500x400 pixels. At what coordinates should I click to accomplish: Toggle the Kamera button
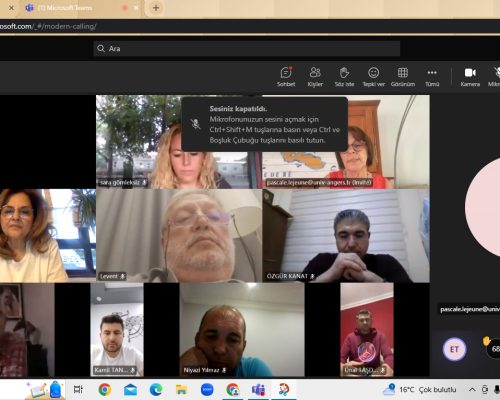[470, 77]
